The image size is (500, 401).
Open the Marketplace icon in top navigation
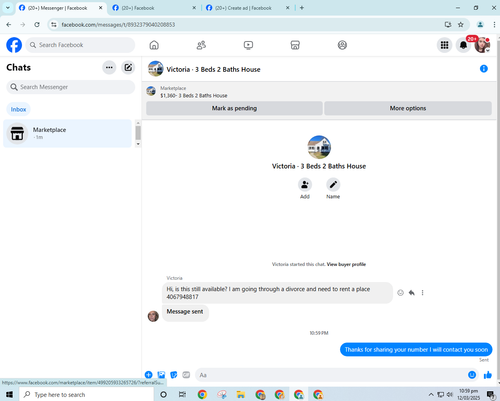pos(295,45)
